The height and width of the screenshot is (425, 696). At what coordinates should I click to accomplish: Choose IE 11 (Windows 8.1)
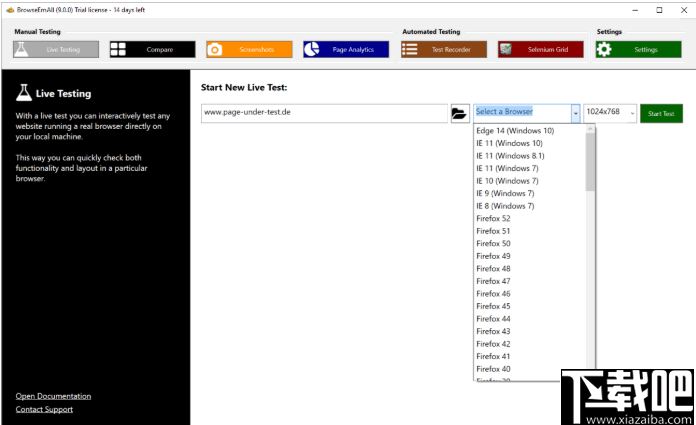tap(530, 156)
